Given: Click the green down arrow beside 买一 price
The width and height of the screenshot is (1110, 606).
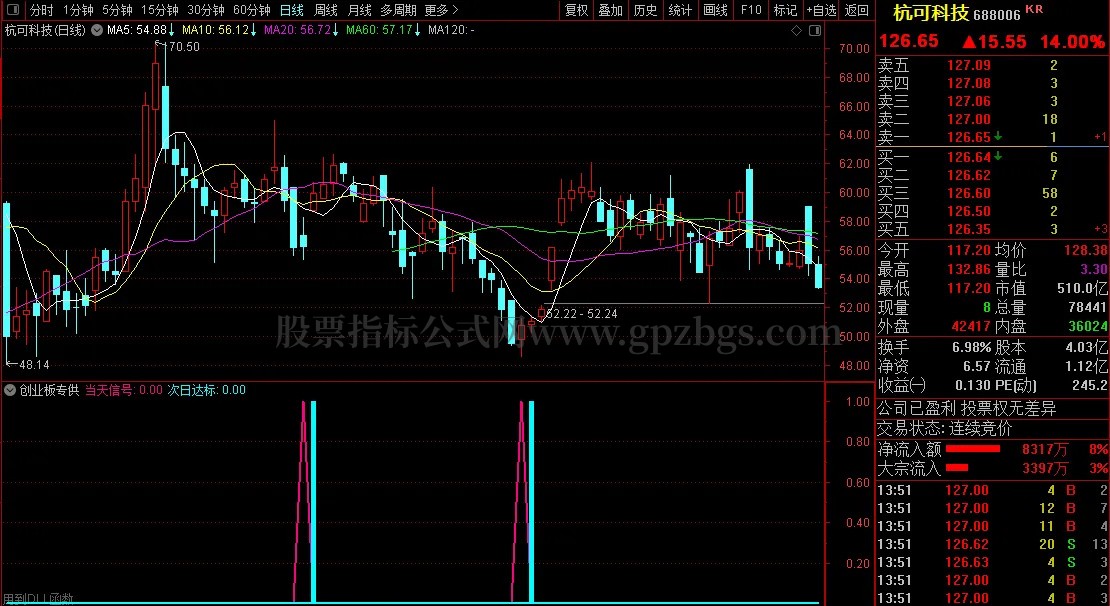Looking at the screenshot, I should pyautogui.click(x=998, y=157).
